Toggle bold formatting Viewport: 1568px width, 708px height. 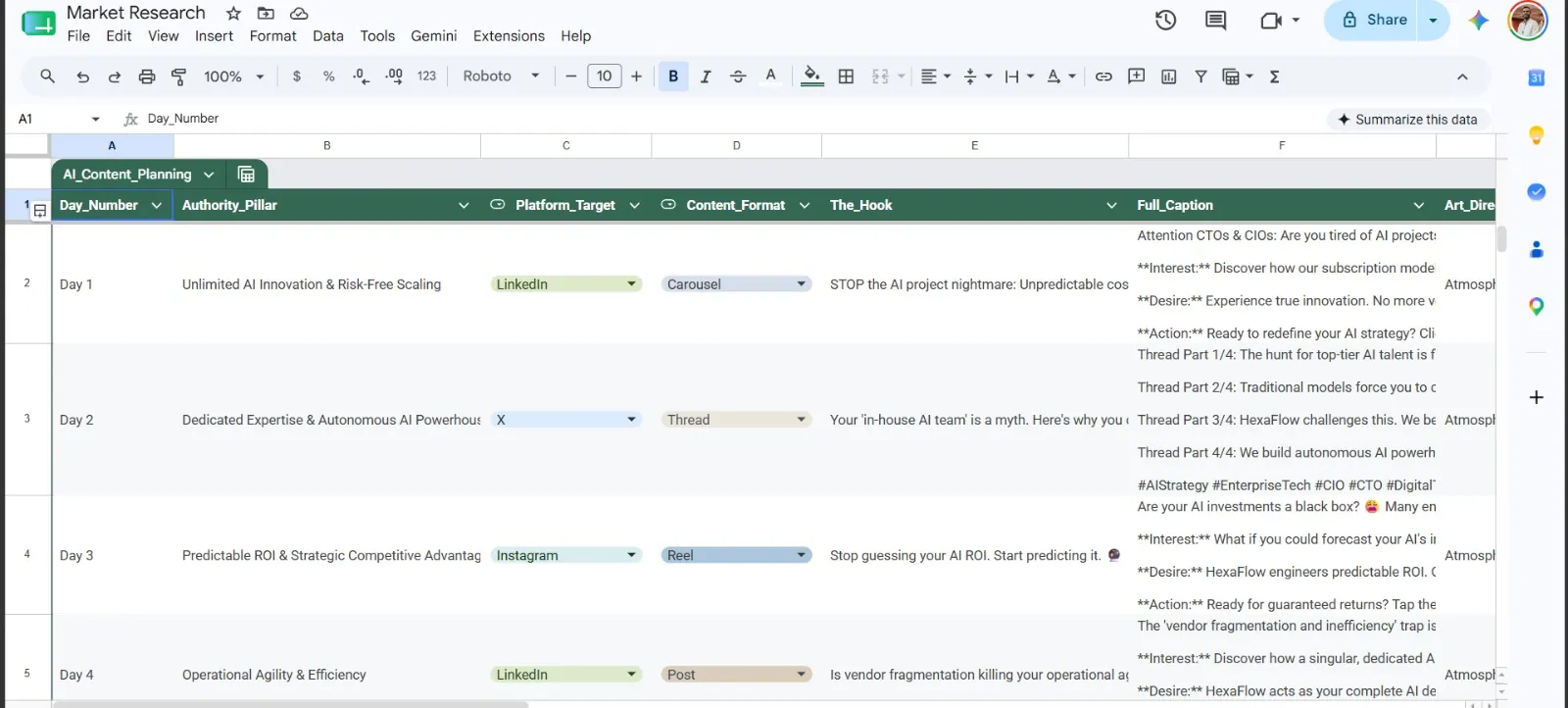tap(673, 76)
